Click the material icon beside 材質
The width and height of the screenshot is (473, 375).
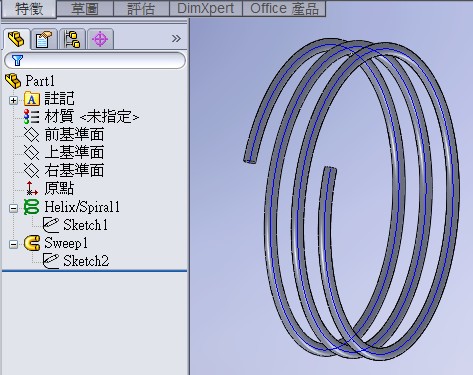pos(32,117)
